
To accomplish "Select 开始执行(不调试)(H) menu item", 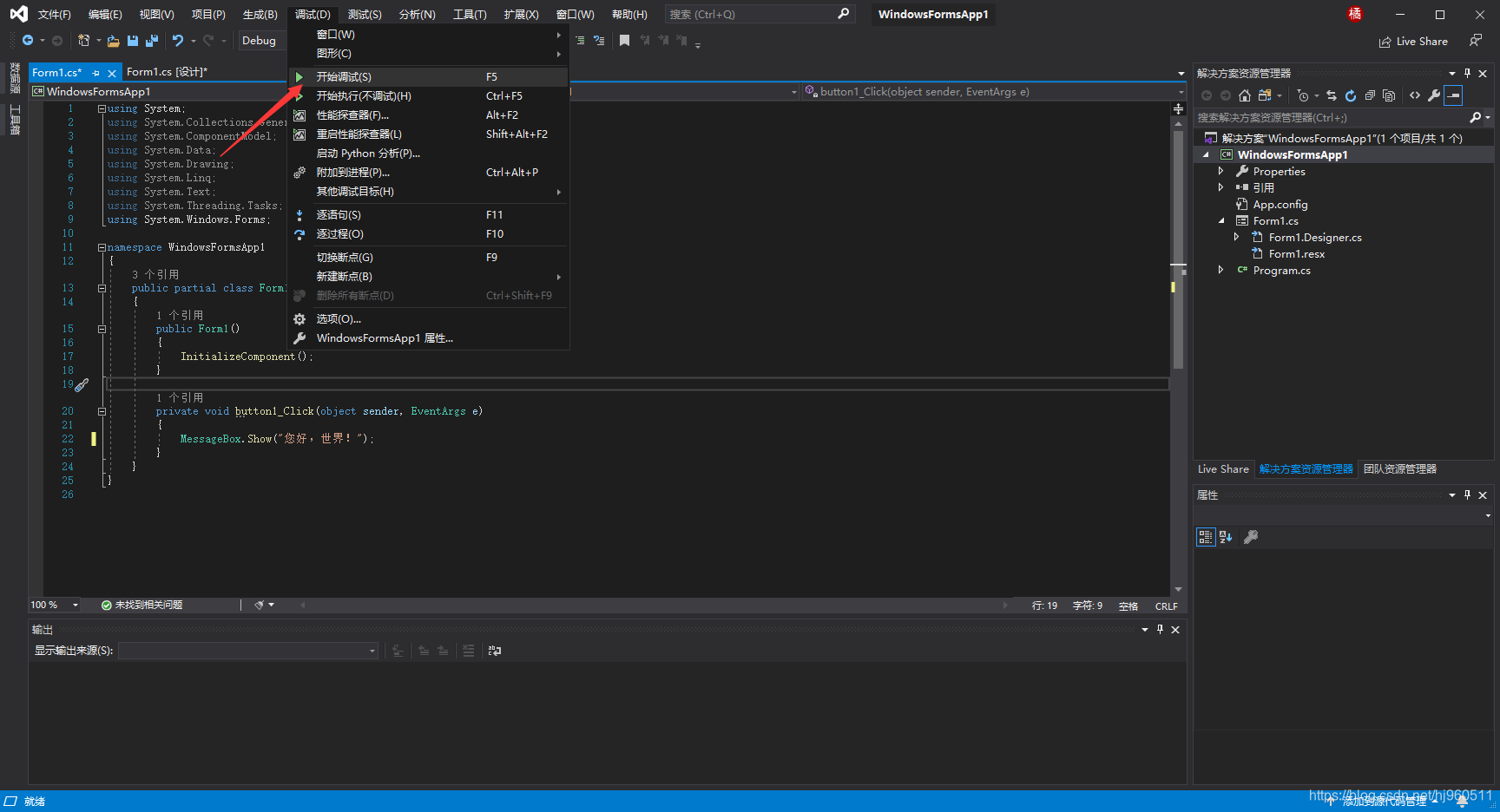I will click(x=429, y=96).
